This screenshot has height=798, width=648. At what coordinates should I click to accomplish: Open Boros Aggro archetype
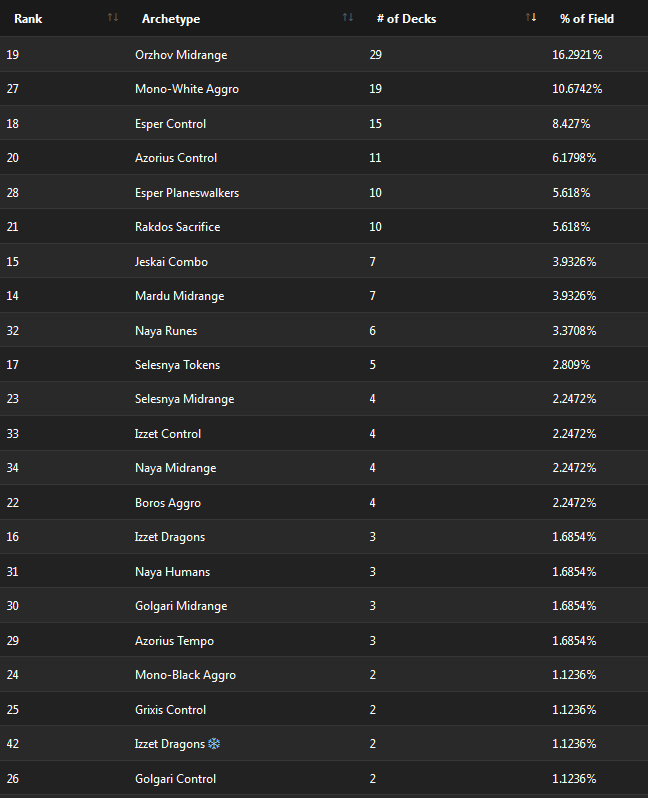(x=168, y=503)
